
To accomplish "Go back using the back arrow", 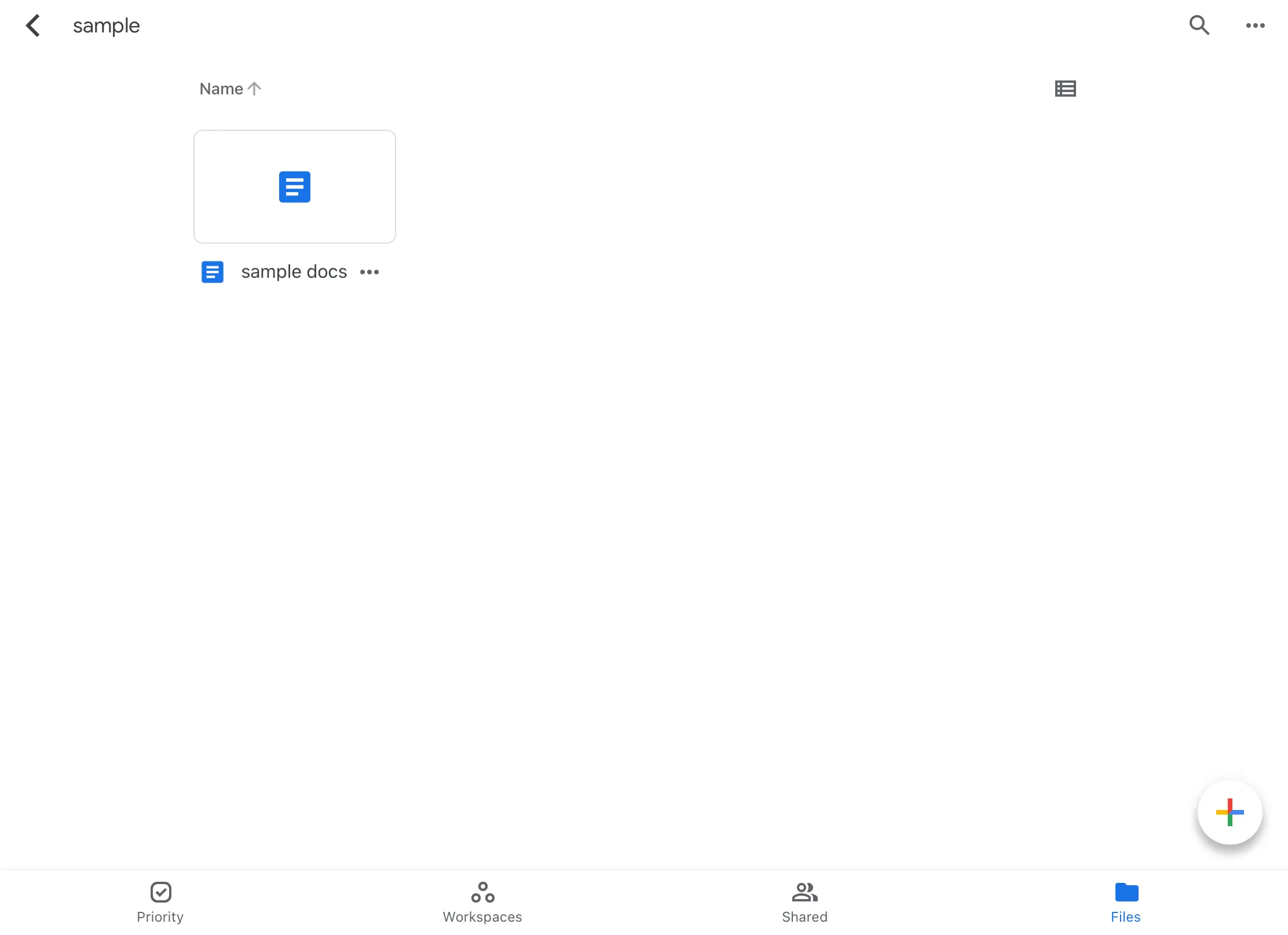I will 33,25.
